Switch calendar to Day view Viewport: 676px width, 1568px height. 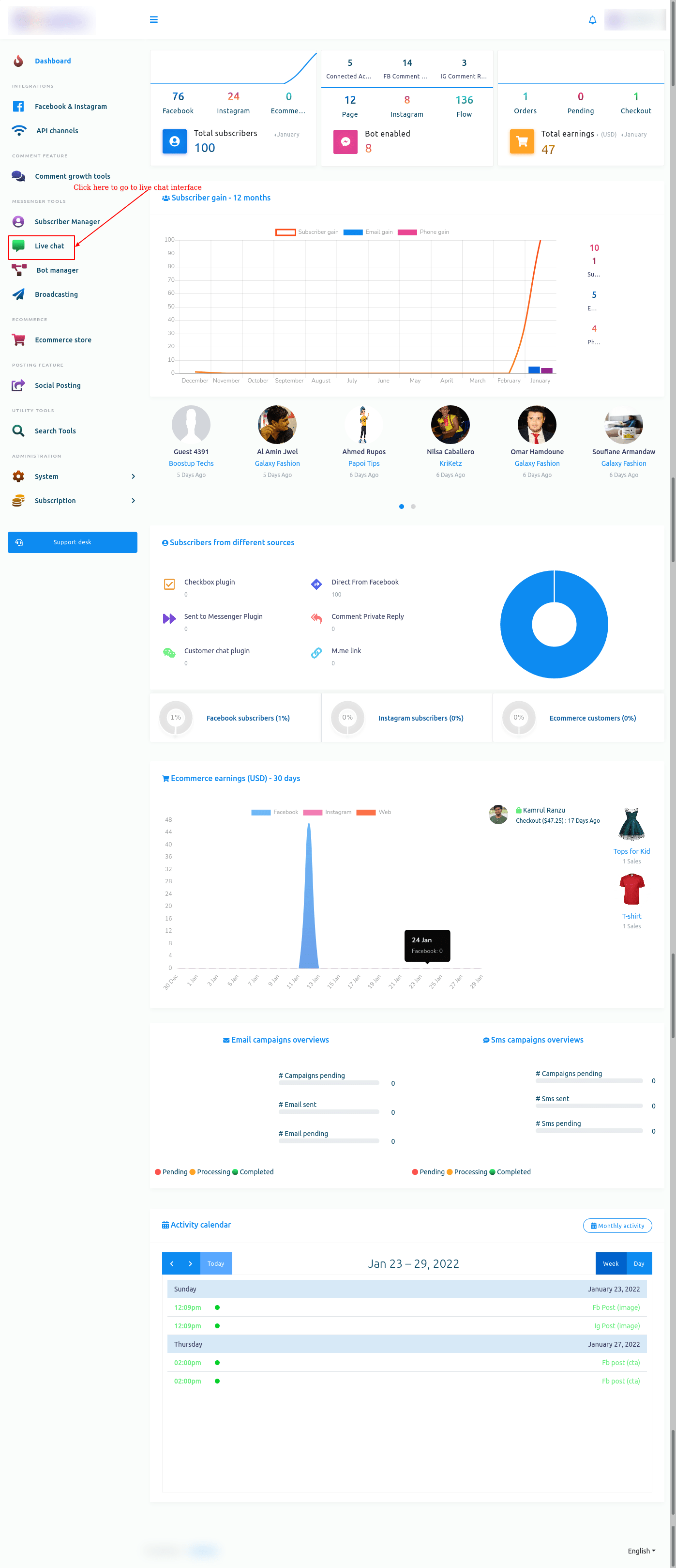pyautogui.click(x=638, y=1263)
